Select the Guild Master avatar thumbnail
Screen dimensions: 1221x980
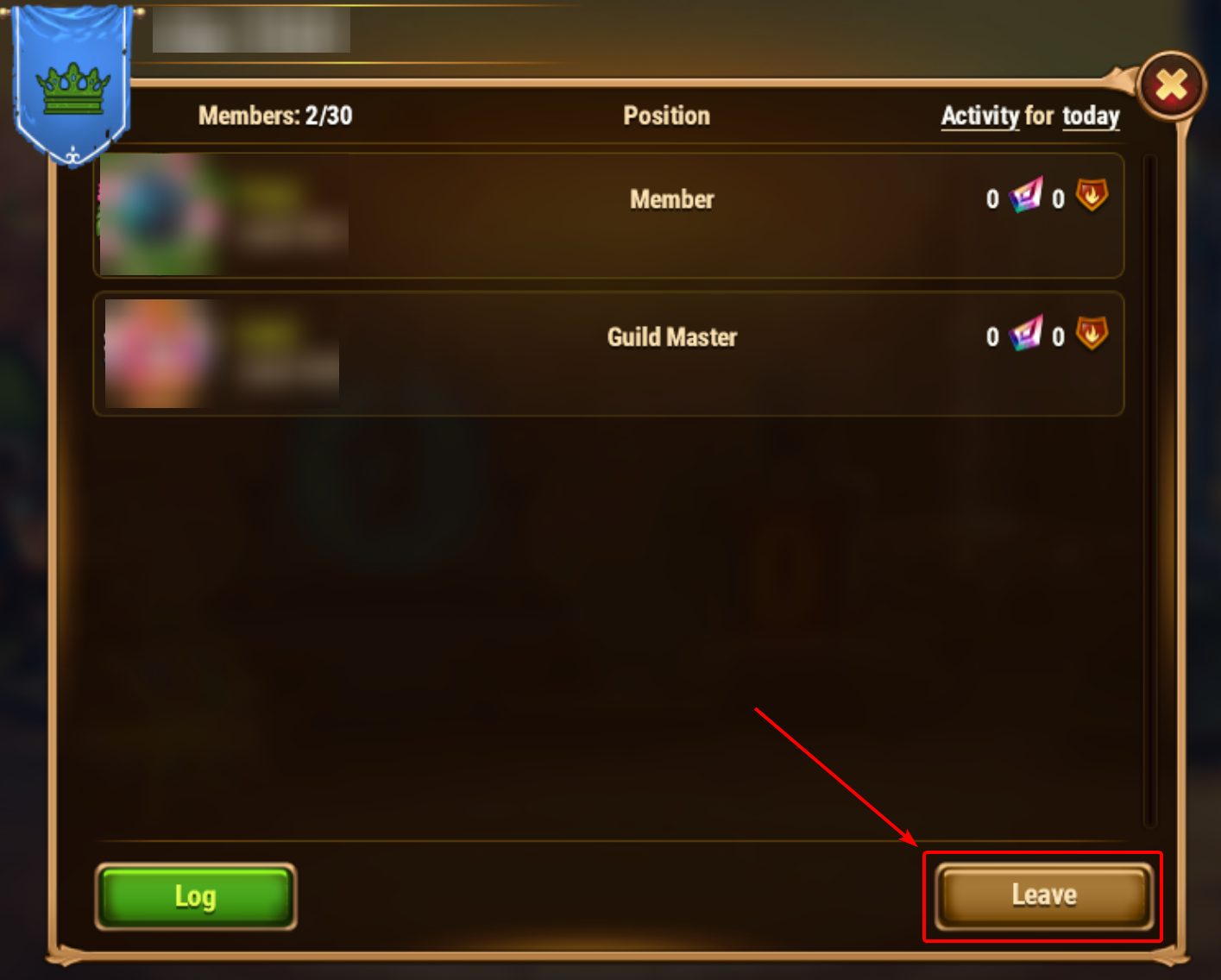[x=160, y=353]
